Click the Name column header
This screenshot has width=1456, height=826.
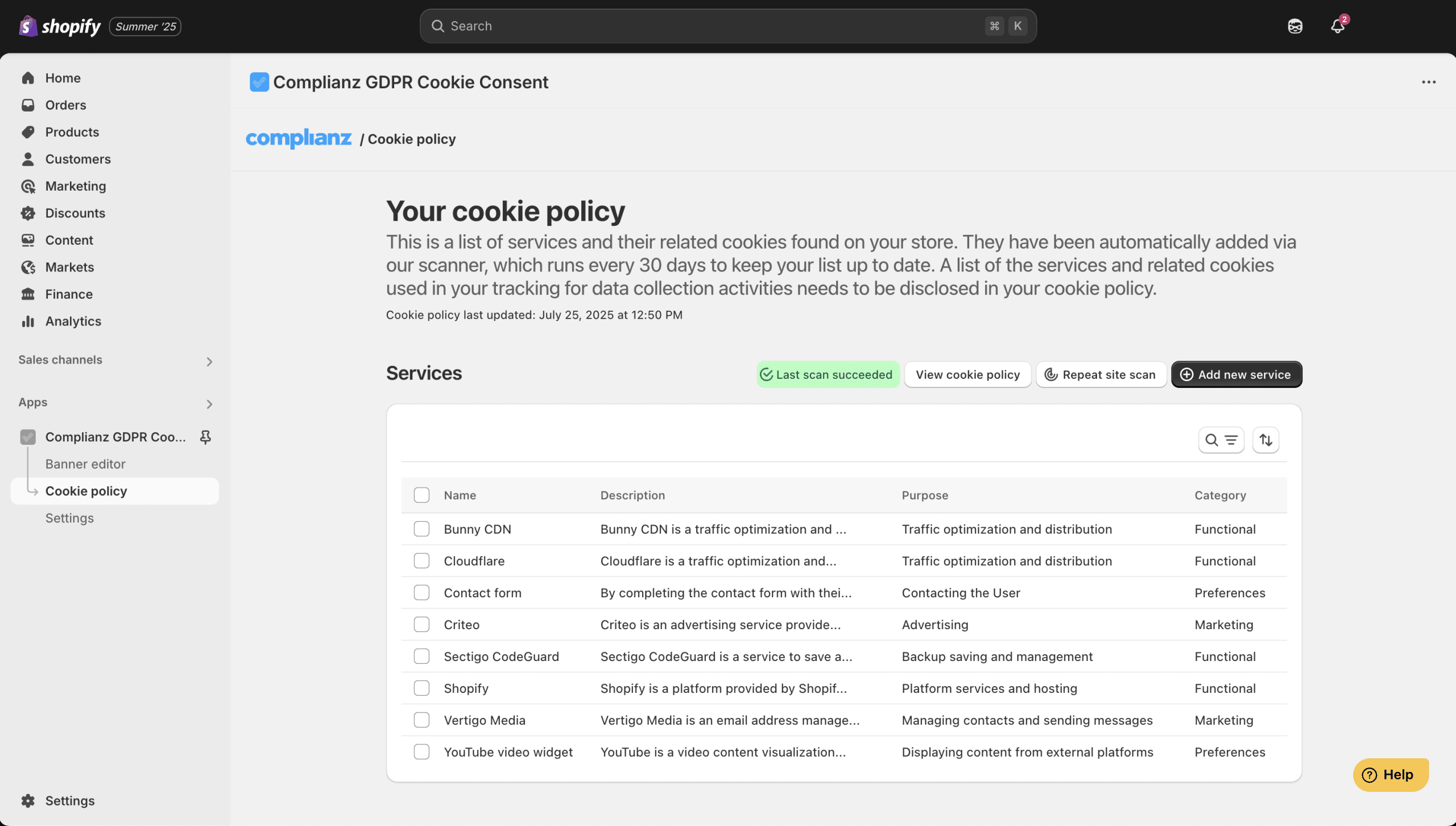point(460,495)
